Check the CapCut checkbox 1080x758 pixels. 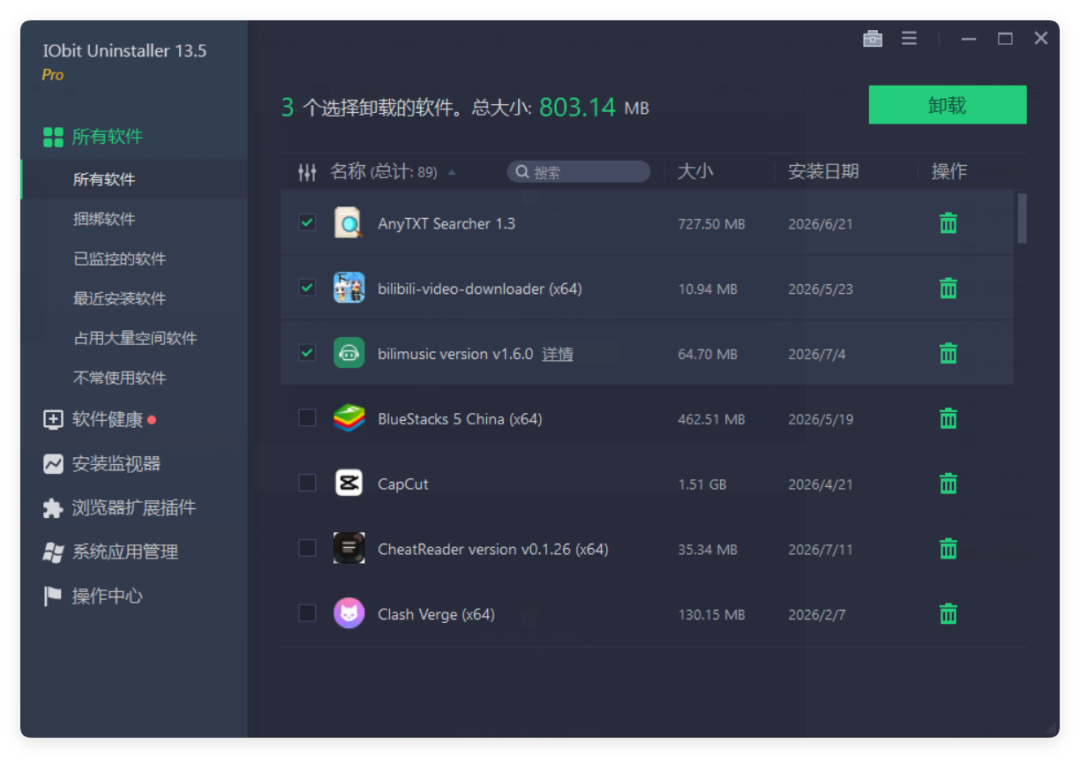(x=307, y=483)
